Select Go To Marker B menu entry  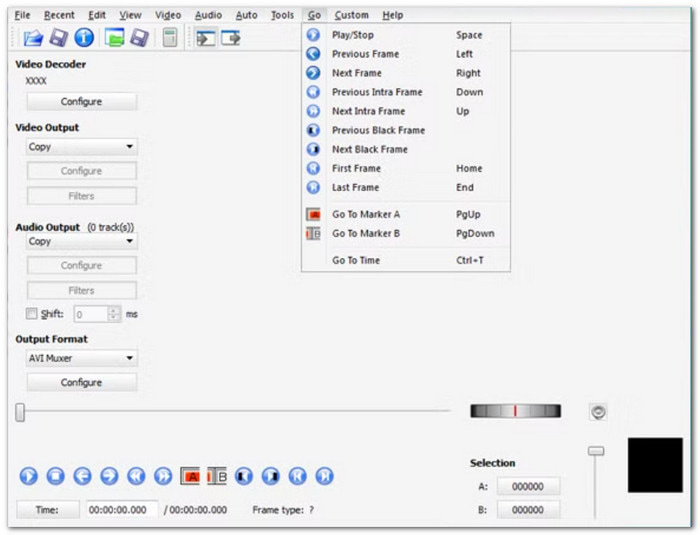pyautogui.click(x=406, y=234)
